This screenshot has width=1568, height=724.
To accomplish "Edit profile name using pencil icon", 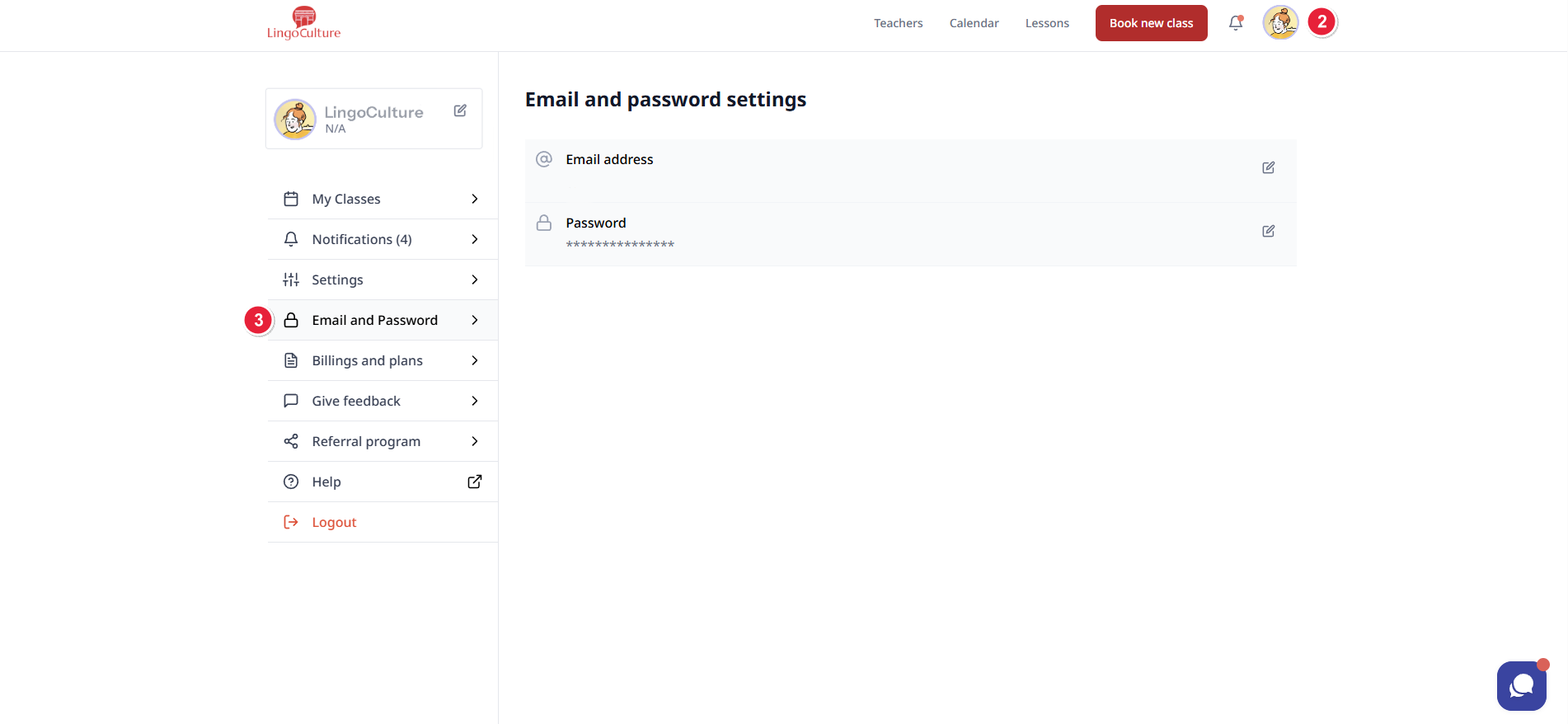I will pyautogui.click(x=460, y=110).
